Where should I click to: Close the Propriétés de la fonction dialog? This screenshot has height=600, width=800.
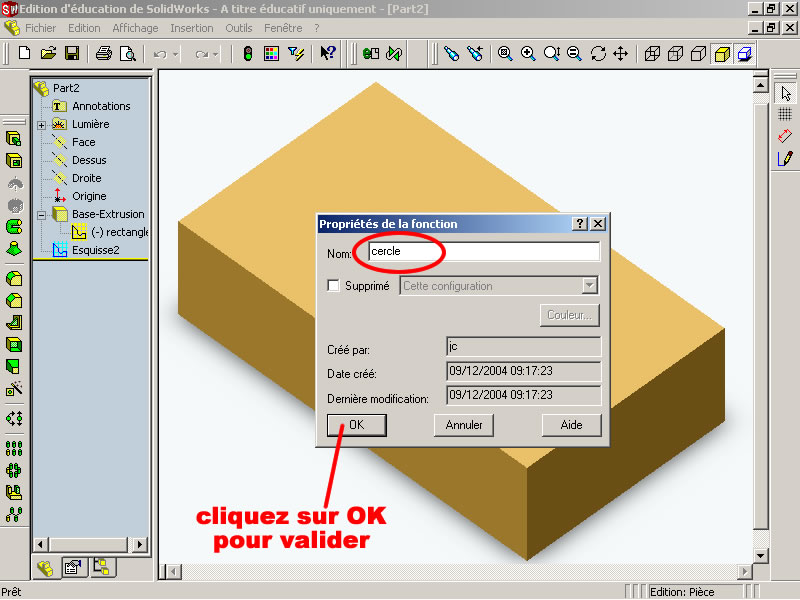coord(598,223)
